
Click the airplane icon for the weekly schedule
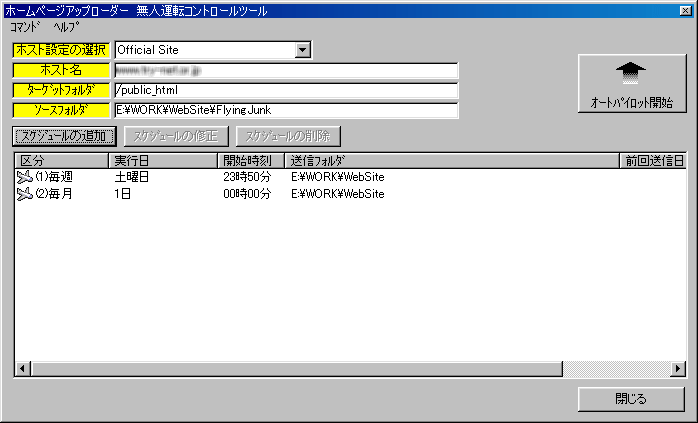(x=25, y=177)
